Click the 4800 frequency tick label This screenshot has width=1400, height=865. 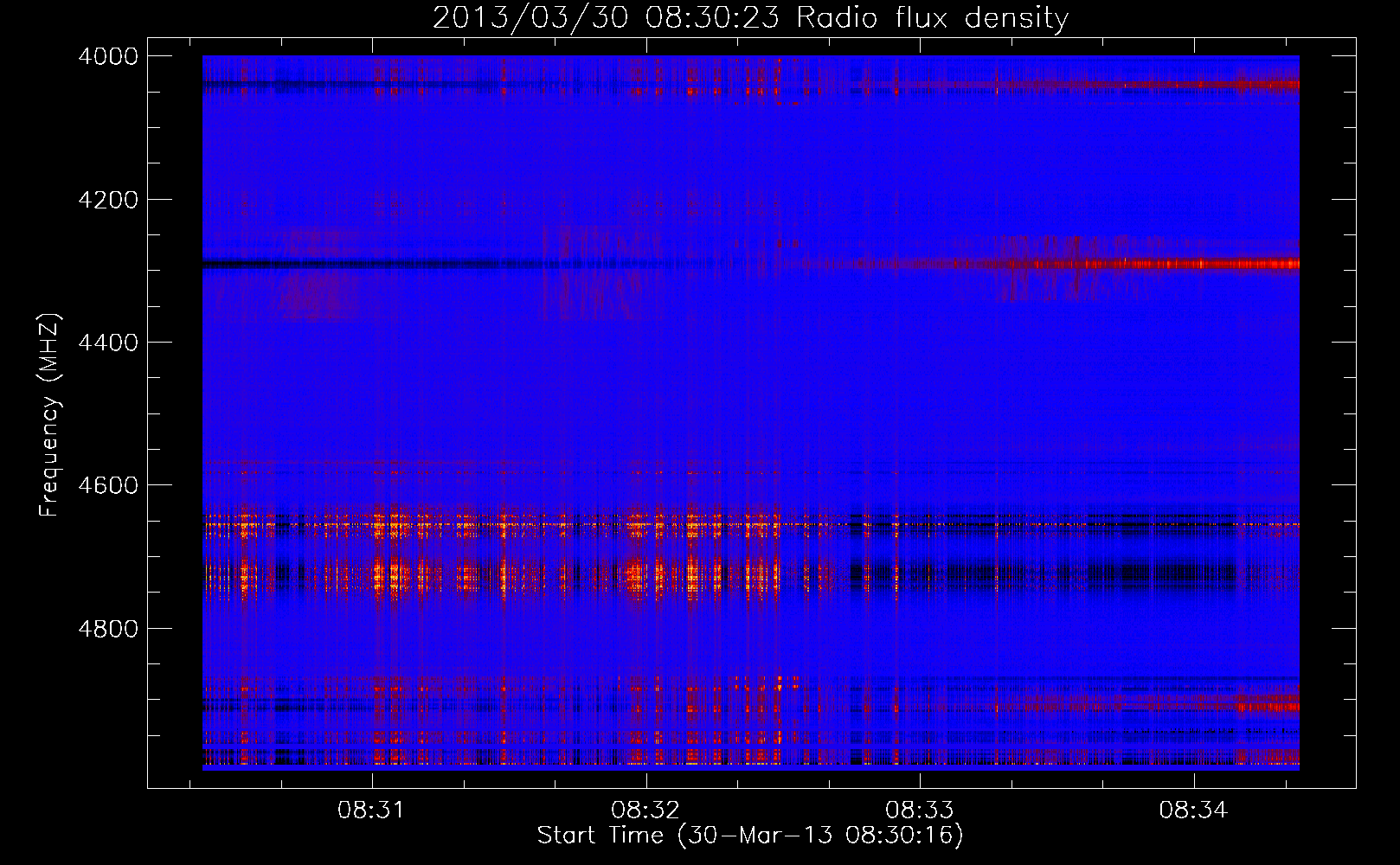(108, 629)
